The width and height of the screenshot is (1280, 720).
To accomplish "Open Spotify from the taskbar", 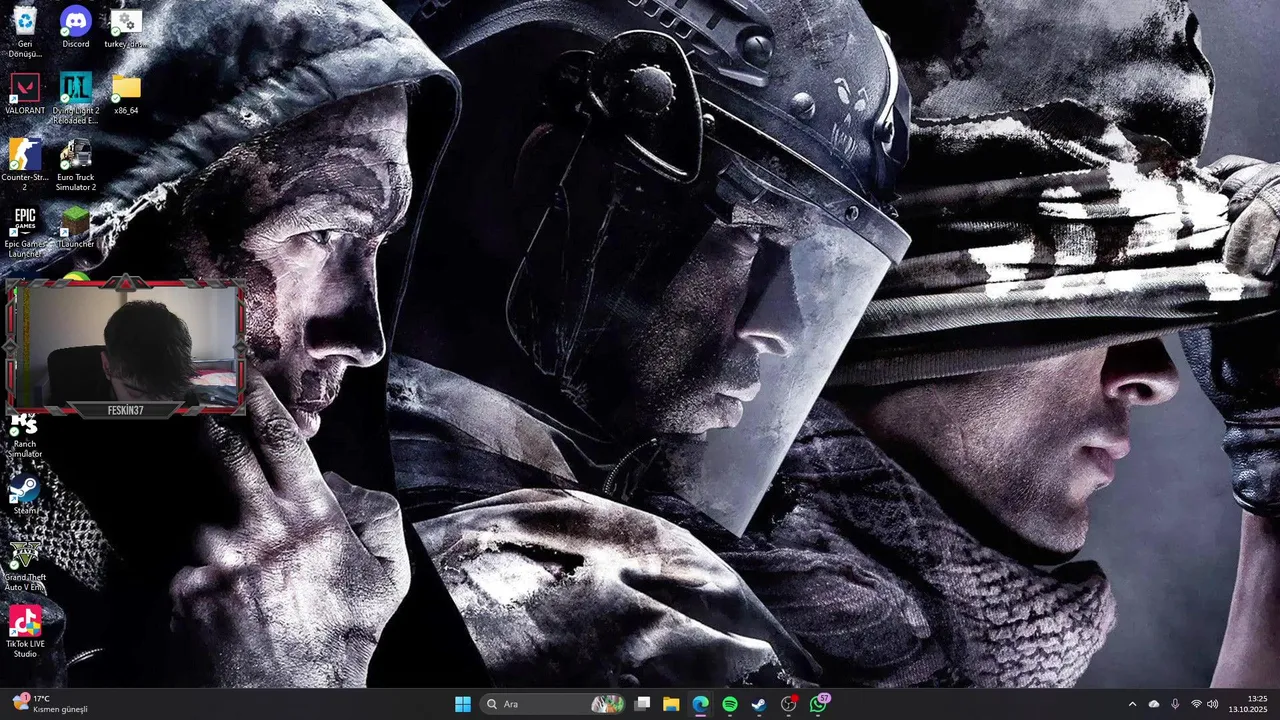I will (x=730, y=704).
